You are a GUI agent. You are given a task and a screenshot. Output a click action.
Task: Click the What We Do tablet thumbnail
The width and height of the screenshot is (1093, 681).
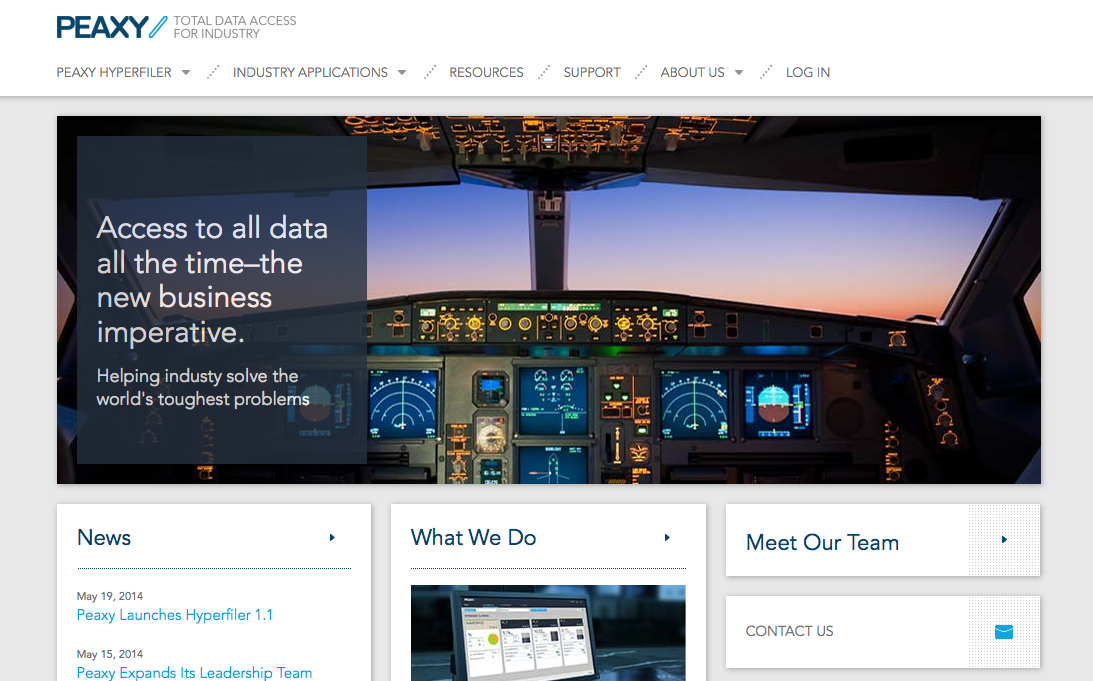(548, 633)
